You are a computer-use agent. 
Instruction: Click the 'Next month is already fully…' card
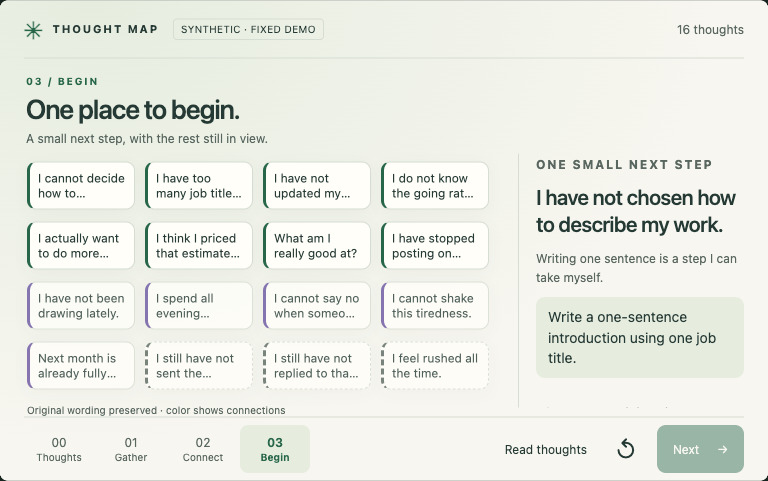coord(80,365)
